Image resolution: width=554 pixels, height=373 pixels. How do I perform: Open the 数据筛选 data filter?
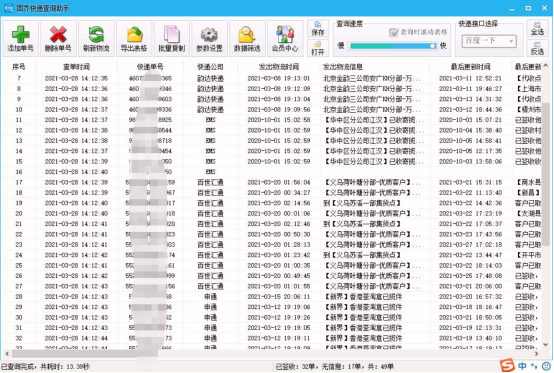tap(247, 38)
